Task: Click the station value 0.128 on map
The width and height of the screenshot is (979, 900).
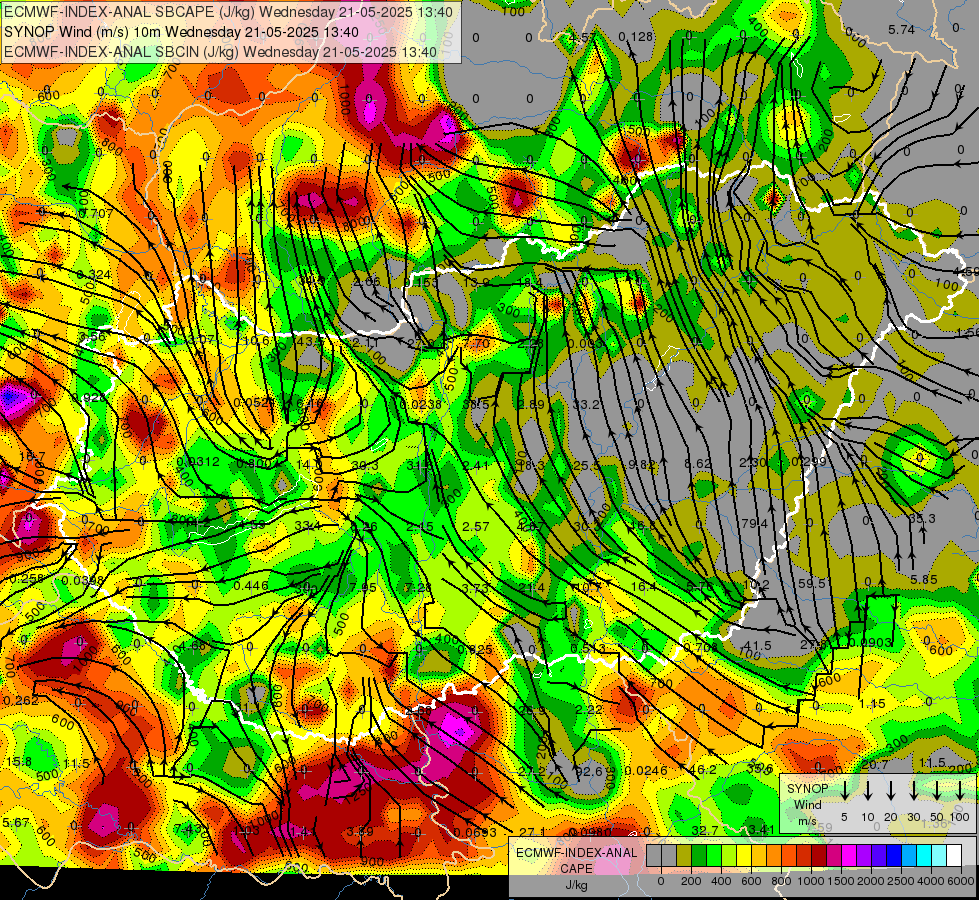Action: pos(636,37)
